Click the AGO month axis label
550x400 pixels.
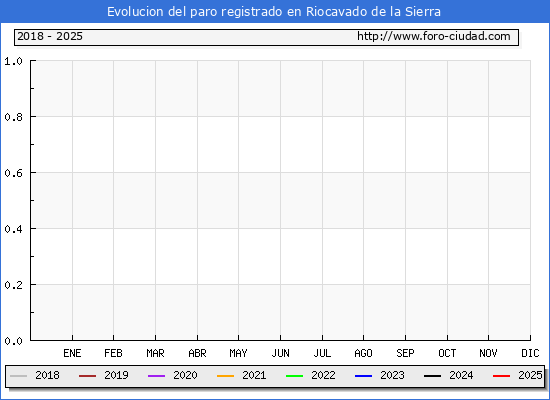pos(363,353)
